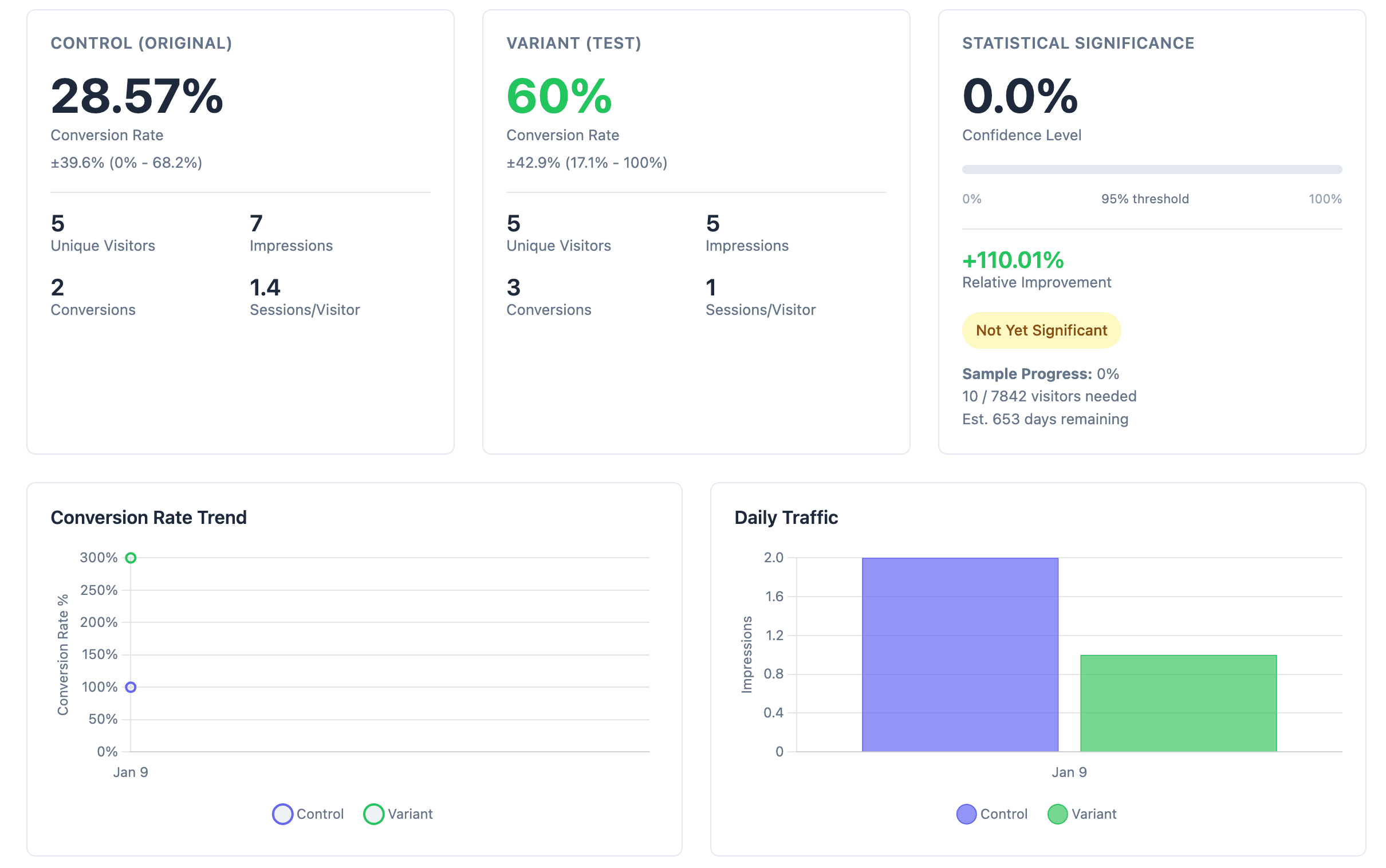Click the control 2 Conversions value
This screenshot has width=1386, height=868.
pos(57,287)
